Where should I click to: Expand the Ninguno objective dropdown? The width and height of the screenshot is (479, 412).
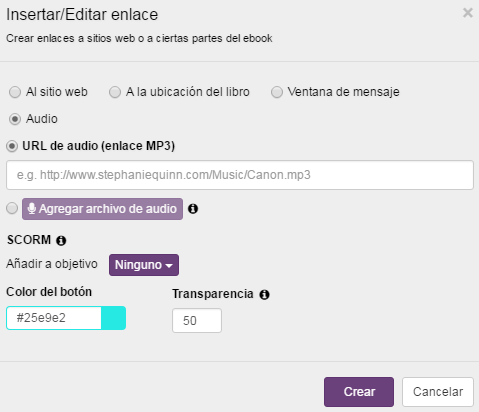144,265
